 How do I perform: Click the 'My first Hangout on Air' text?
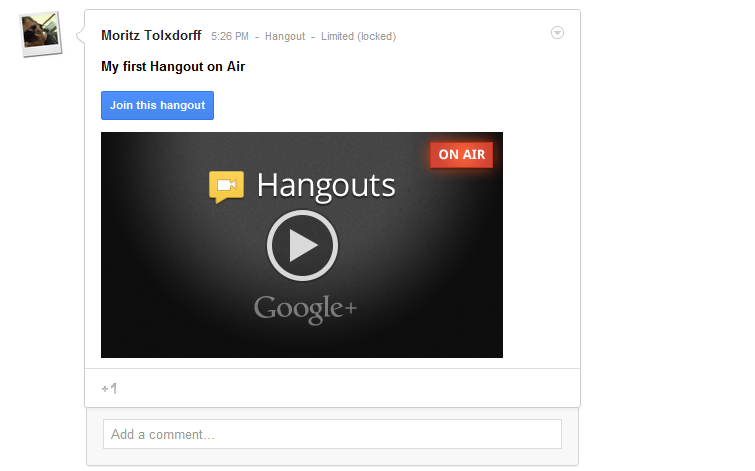173,66
